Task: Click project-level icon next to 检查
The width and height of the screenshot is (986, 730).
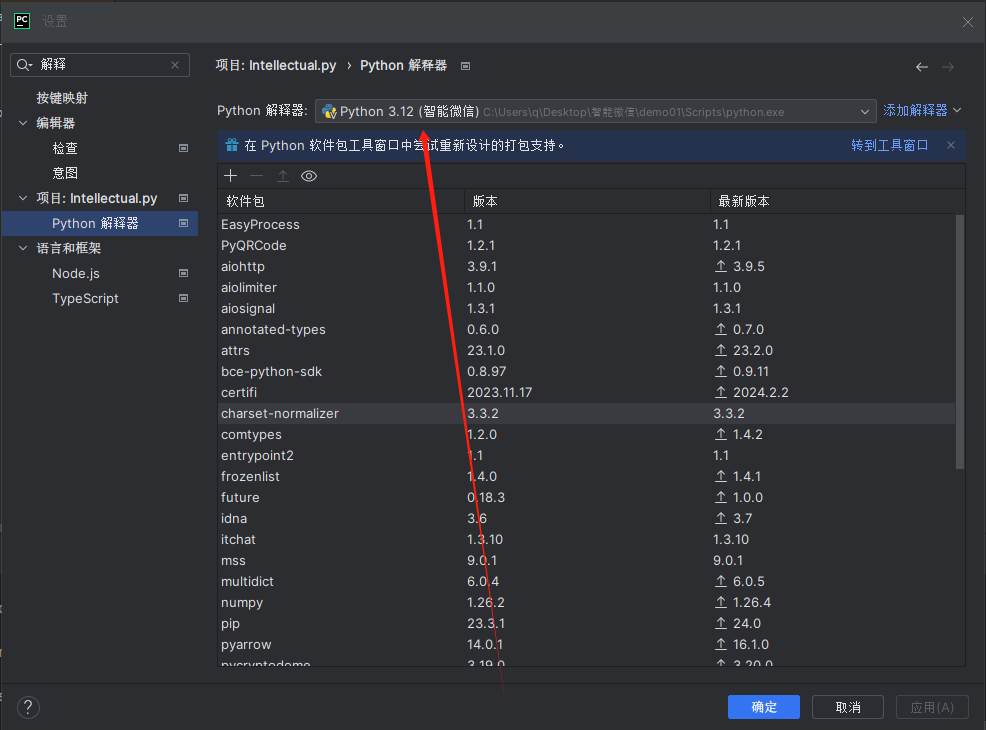Action: (184, 148)
